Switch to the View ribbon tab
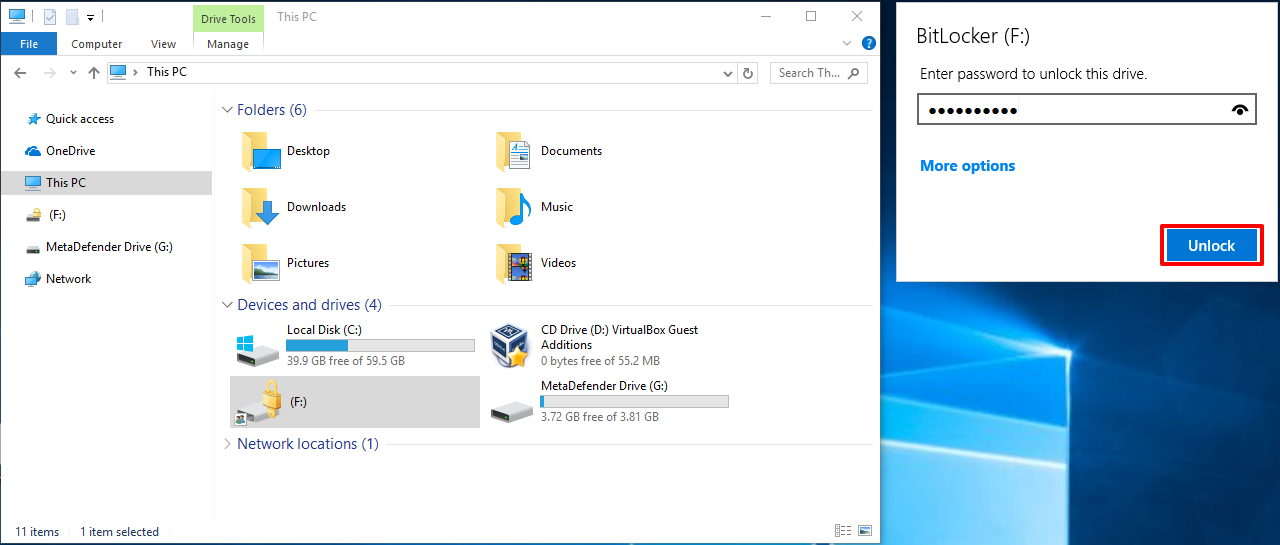The image size is (1280, 545). coord(163,44)
